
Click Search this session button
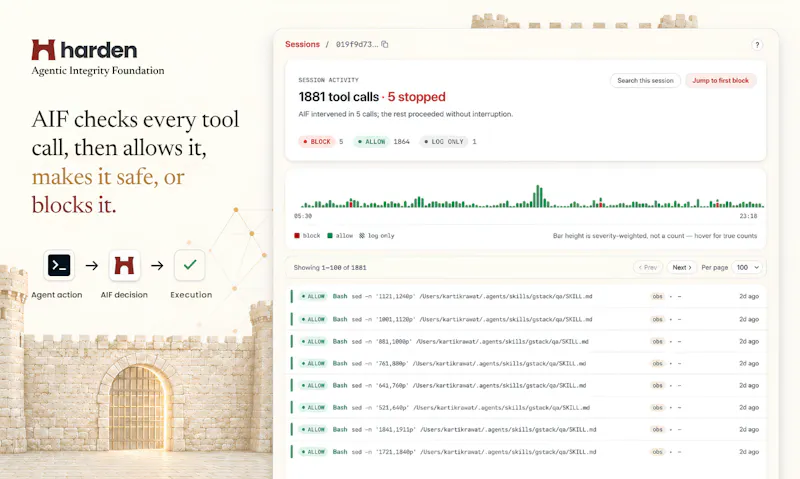point(645,81)
